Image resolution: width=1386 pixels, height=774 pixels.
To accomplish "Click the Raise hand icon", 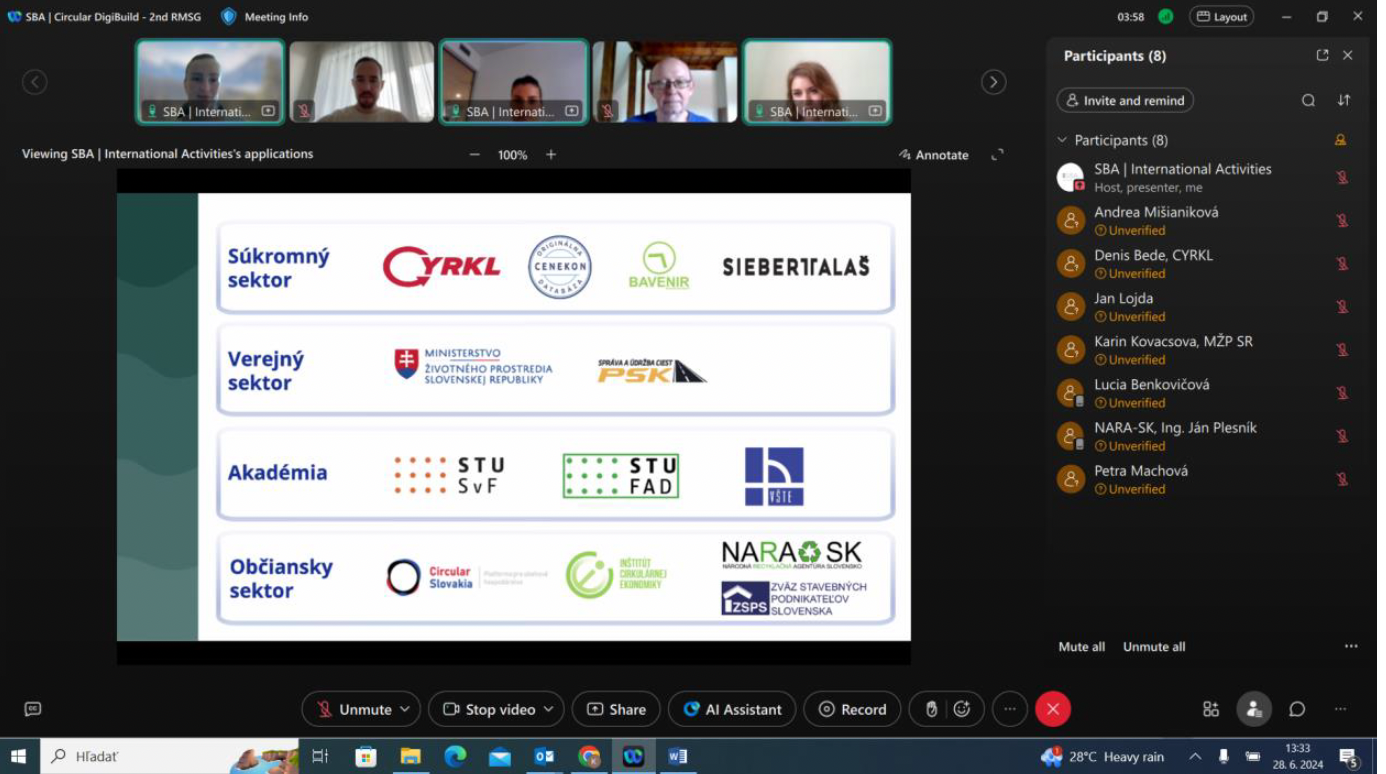I will click(x=932, y=709).
